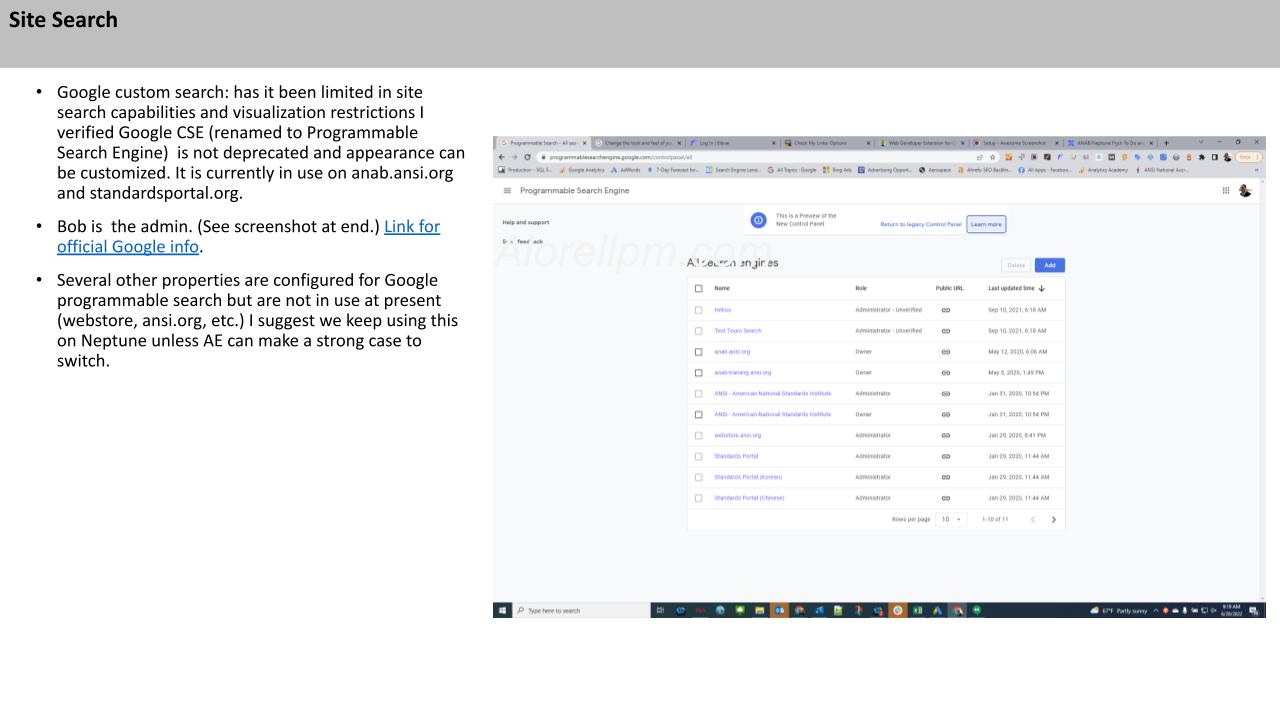Screen dimensions: 1280x720
Task: Go to next page of search engines
Action: (x=1053, y=519)
